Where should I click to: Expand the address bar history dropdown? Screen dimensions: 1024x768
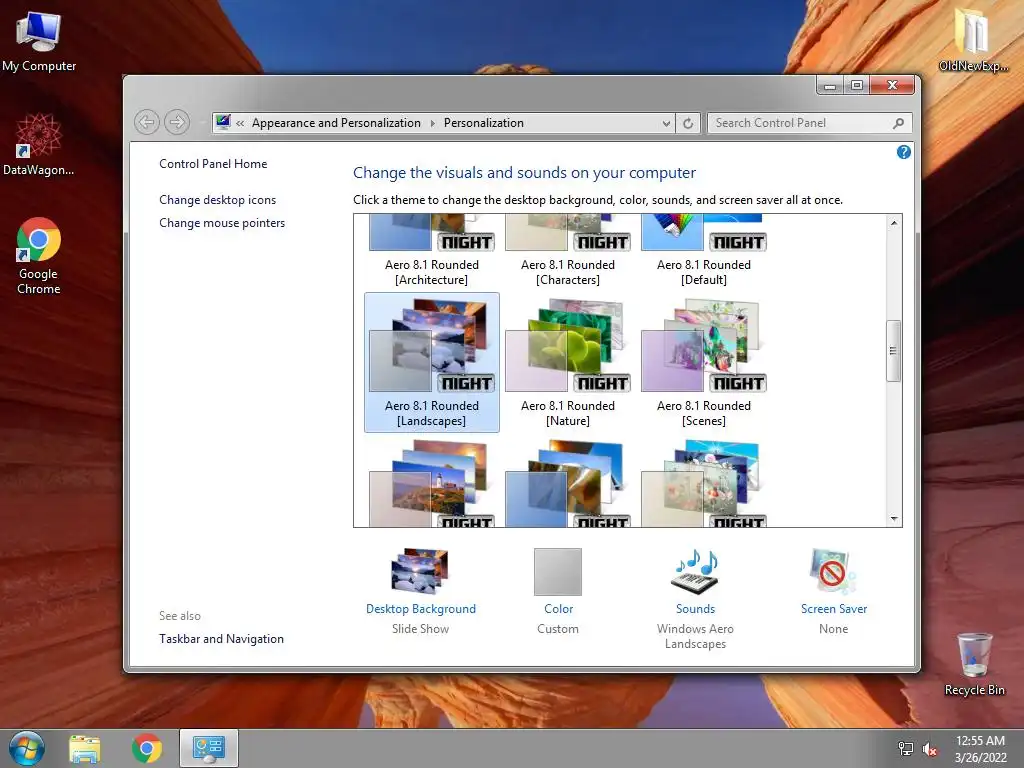click(x=665, y=123)
